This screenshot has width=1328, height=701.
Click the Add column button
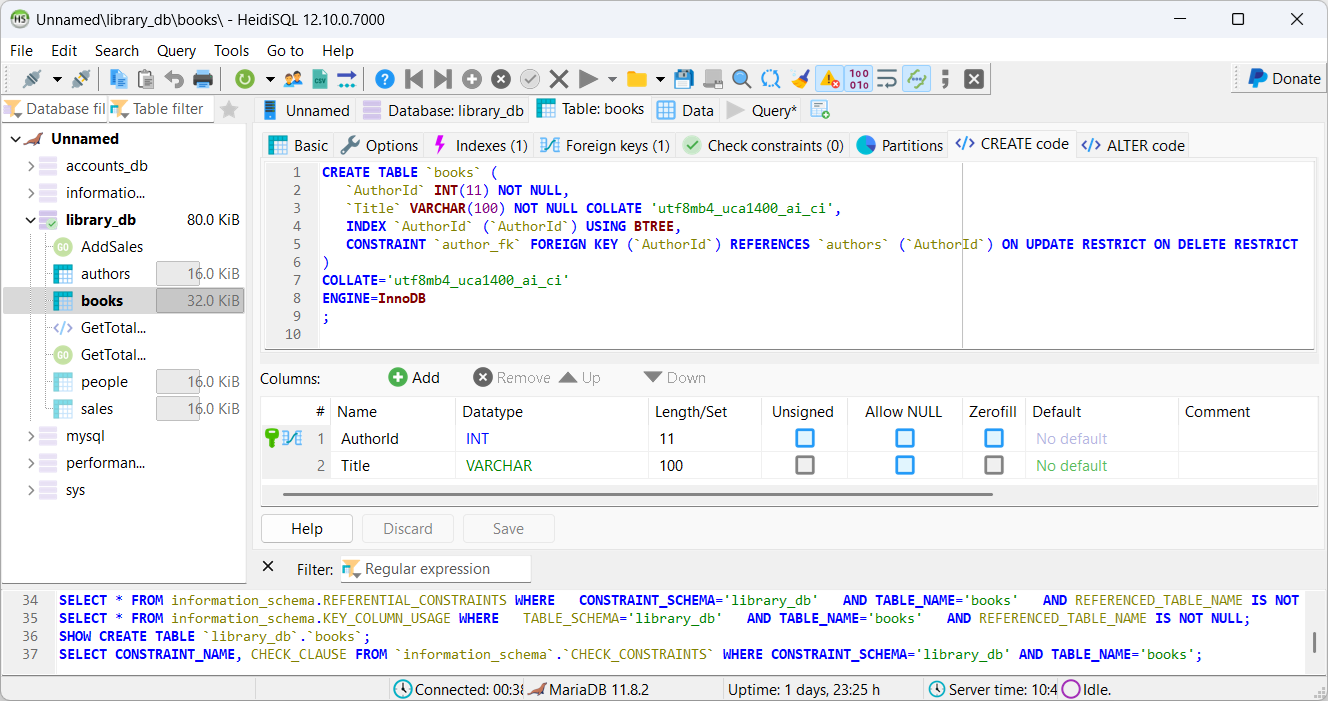(x=414, y=377)
